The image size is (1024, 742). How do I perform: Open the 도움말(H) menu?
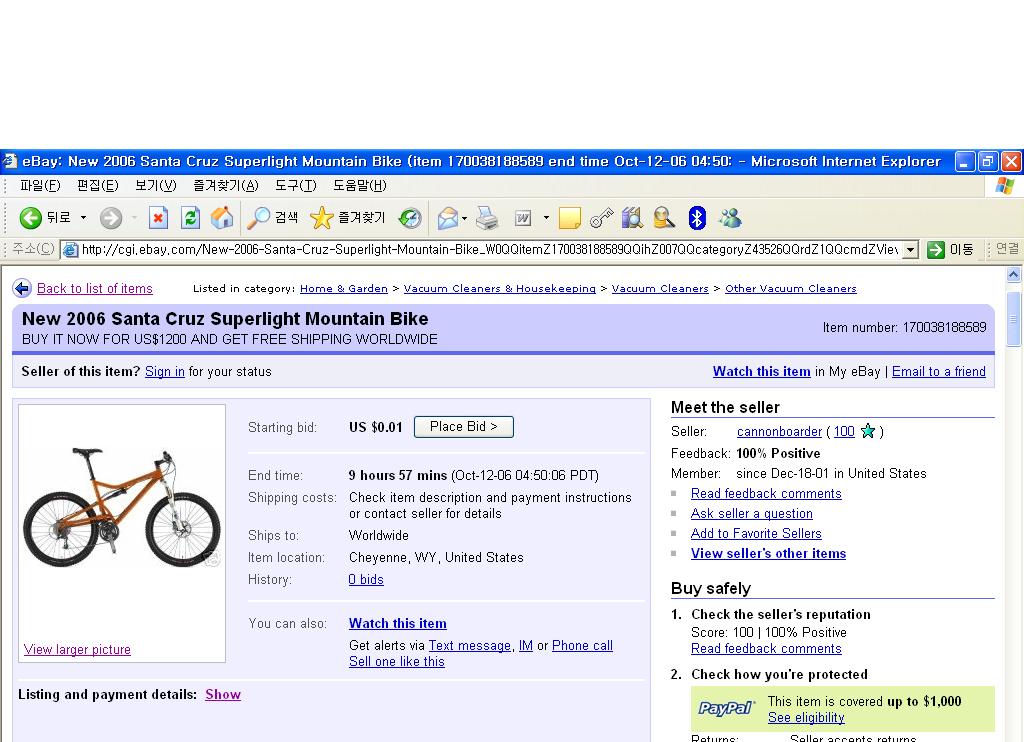[x=360, y=186]
